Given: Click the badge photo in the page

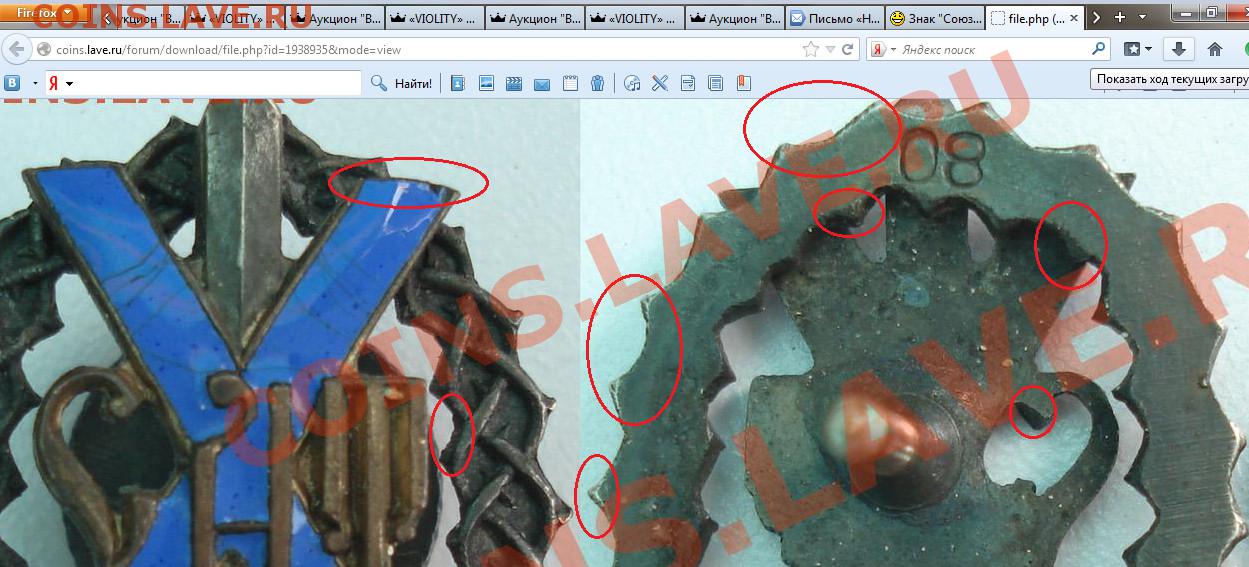Looking at the screenshot, I should click(x=624, y=333).
